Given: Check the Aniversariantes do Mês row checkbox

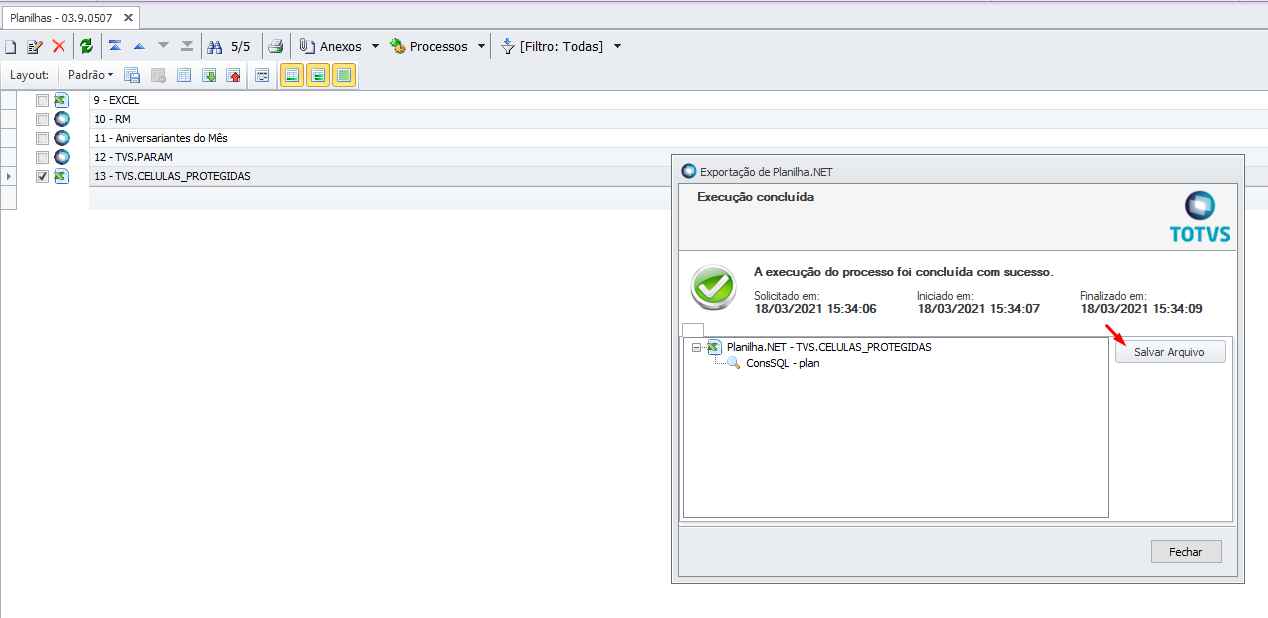Looking at the screenshot, I should pyautogui.click(x=42, y=138).
